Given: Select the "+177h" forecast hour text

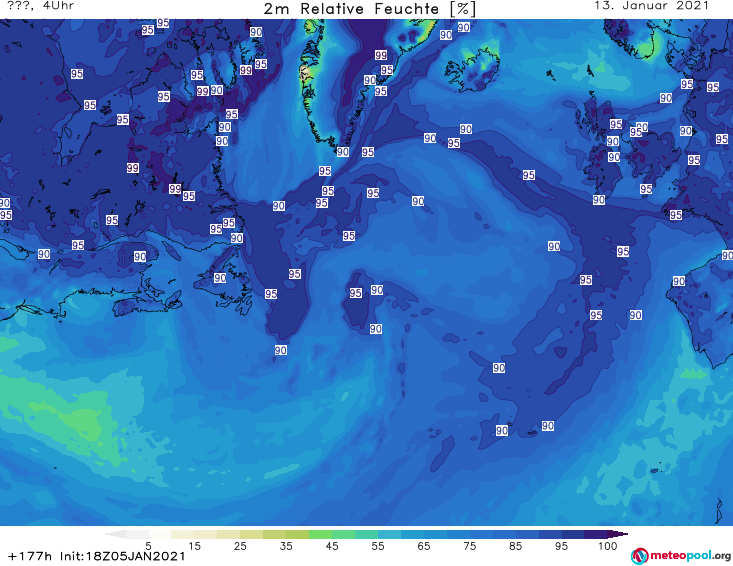Looking at the screenshot, I should 30,556.
